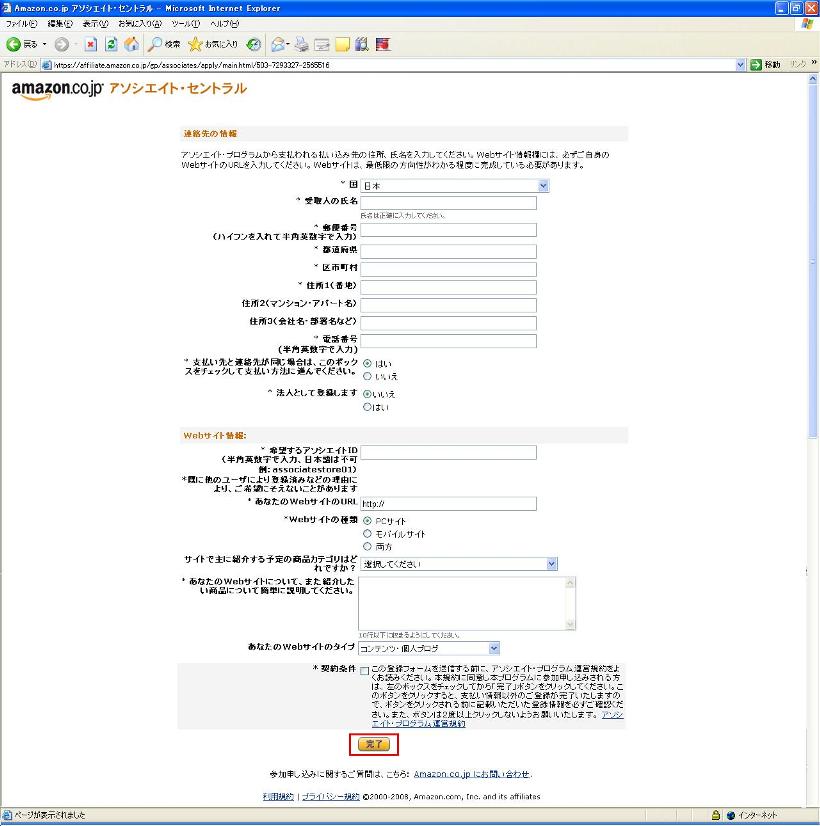The image size is (820, 826).
Task: Open Favorites (お気に入り) star pane
Action: click(213, 44)
